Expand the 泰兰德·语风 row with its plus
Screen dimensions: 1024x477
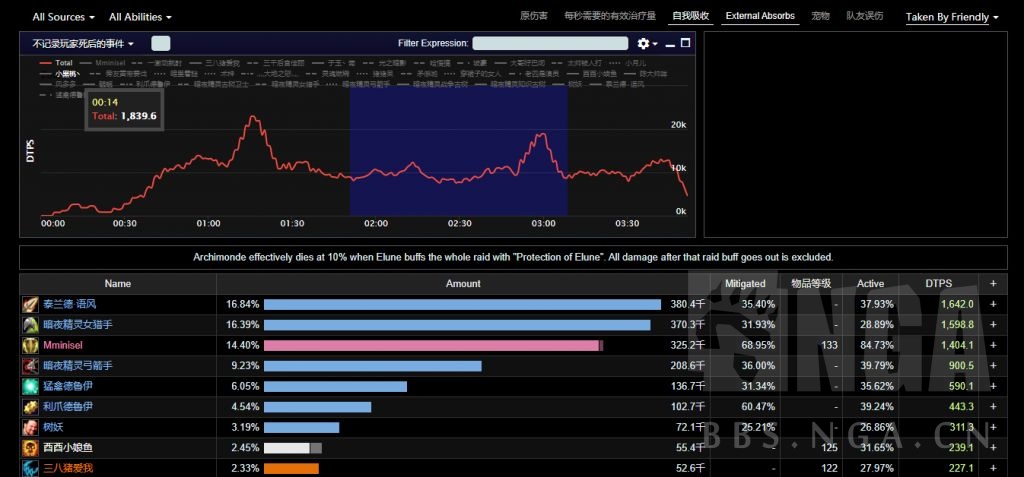coord(993,304)
